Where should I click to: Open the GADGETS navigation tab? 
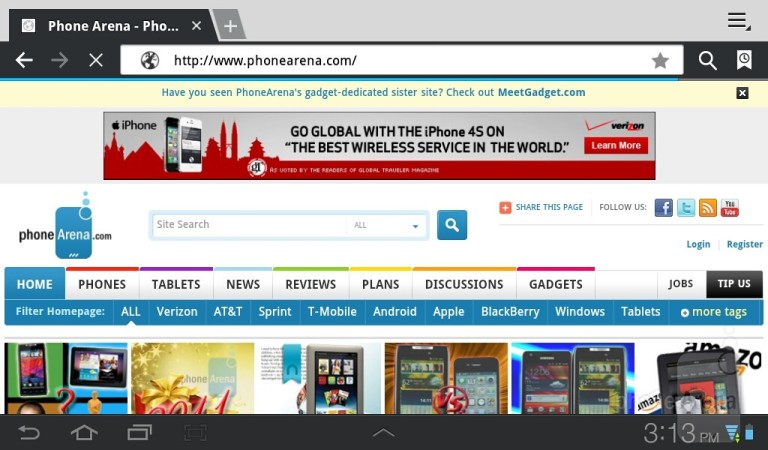pos(556,284)
